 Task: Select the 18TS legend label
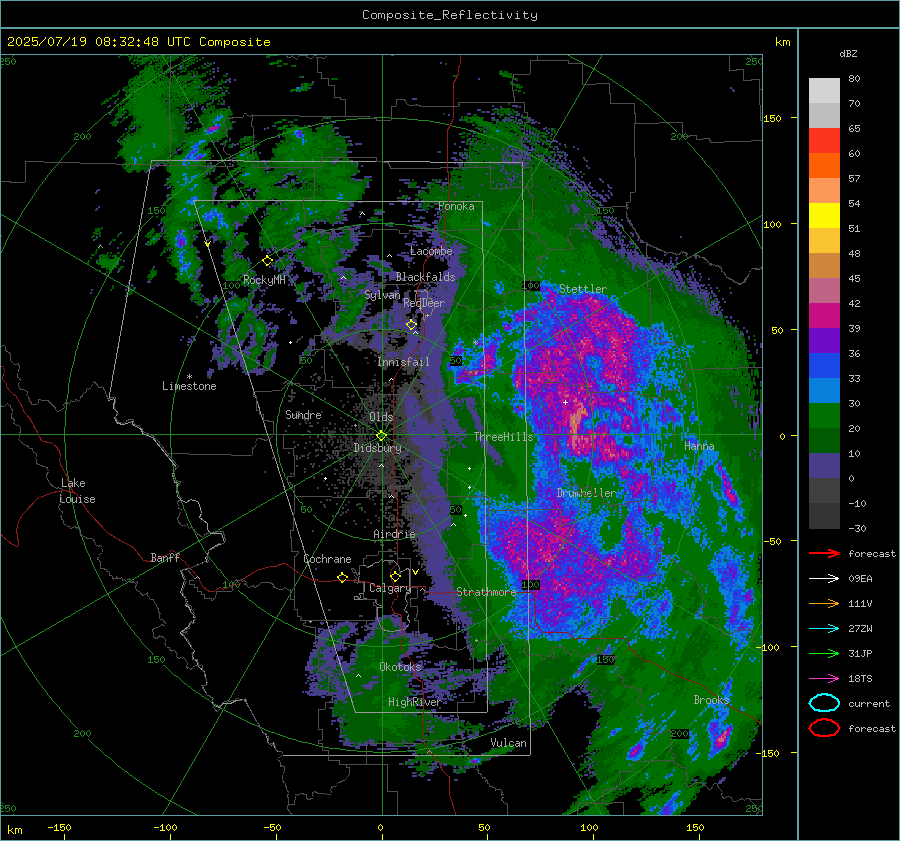[860, 679]
